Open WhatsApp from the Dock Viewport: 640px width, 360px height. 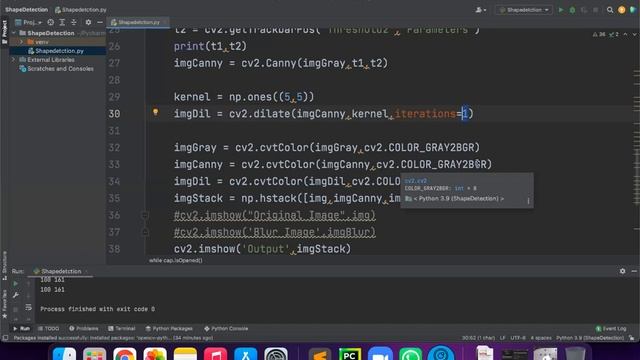pos(410,354)
